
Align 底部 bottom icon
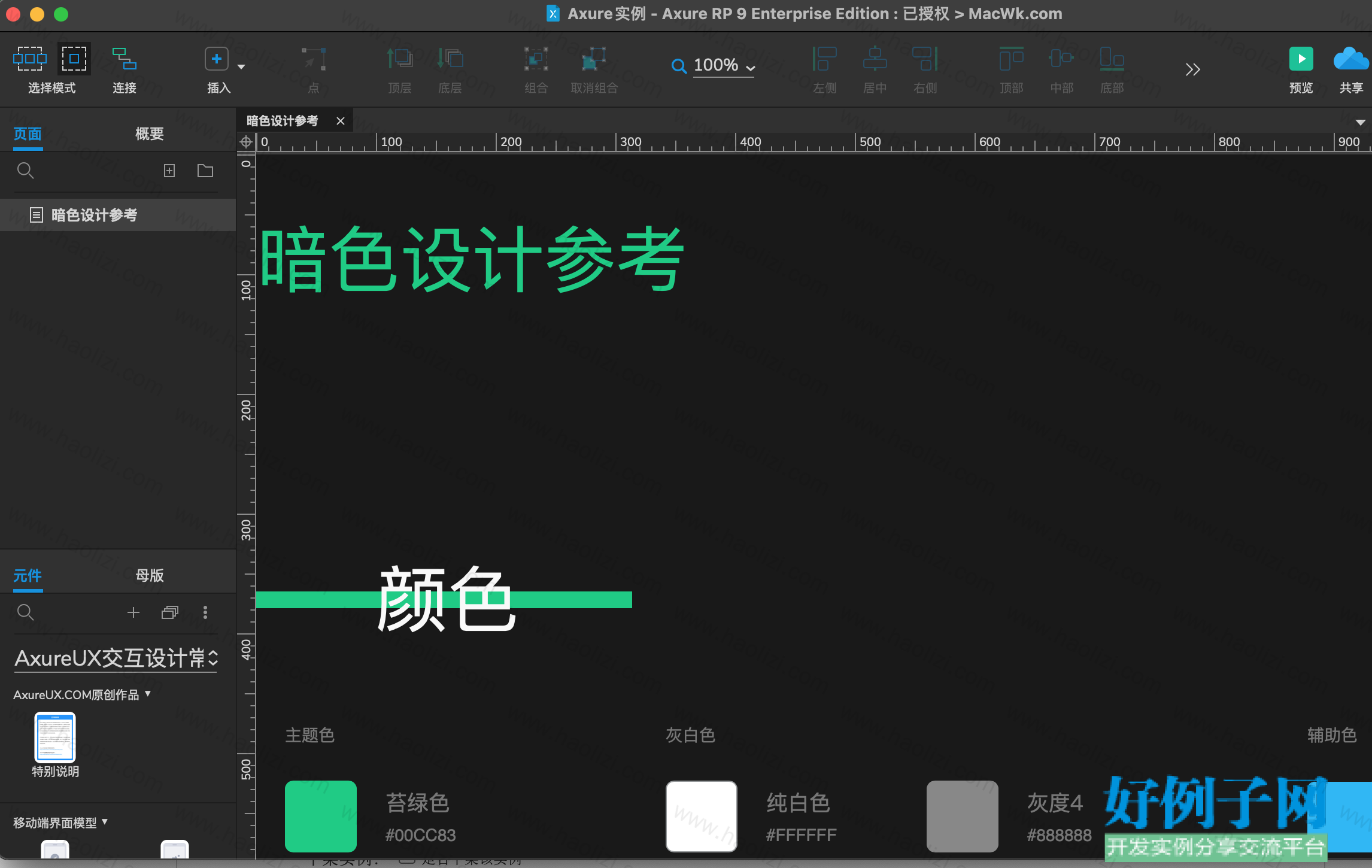pyautogui.click(x=1112, y=59)
